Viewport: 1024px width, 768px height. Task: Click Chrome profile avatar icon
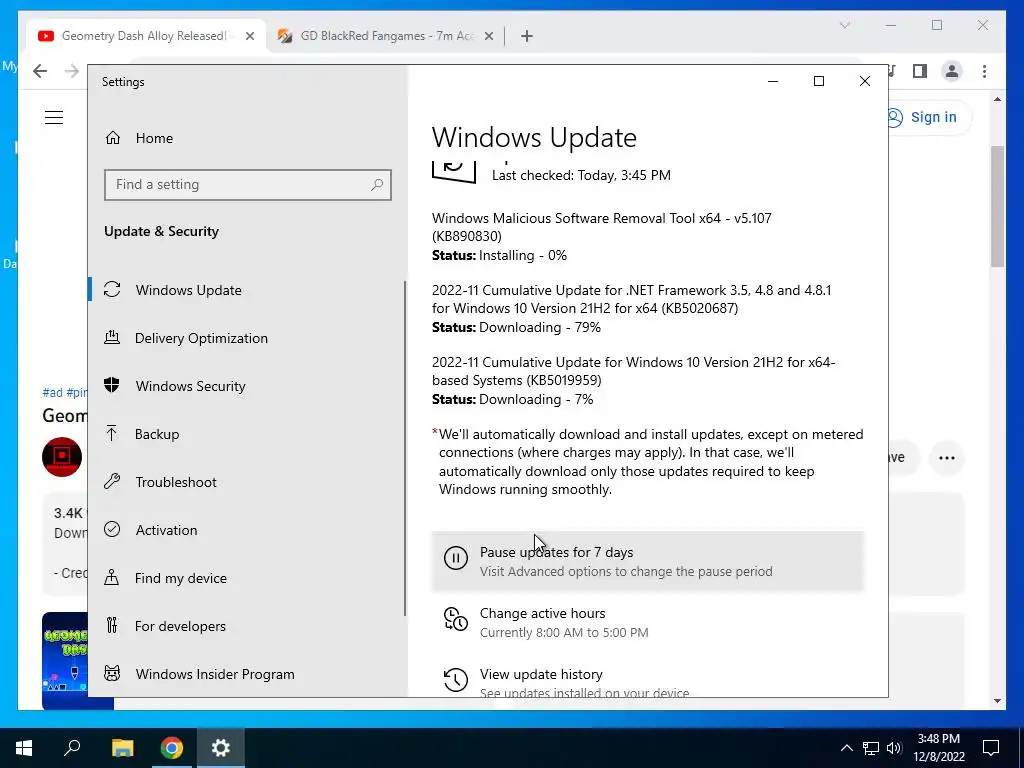[952, 71]
